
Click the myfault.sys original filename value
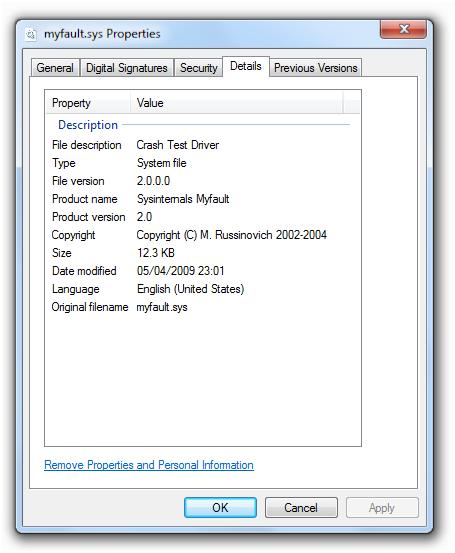tap(162, 307)
